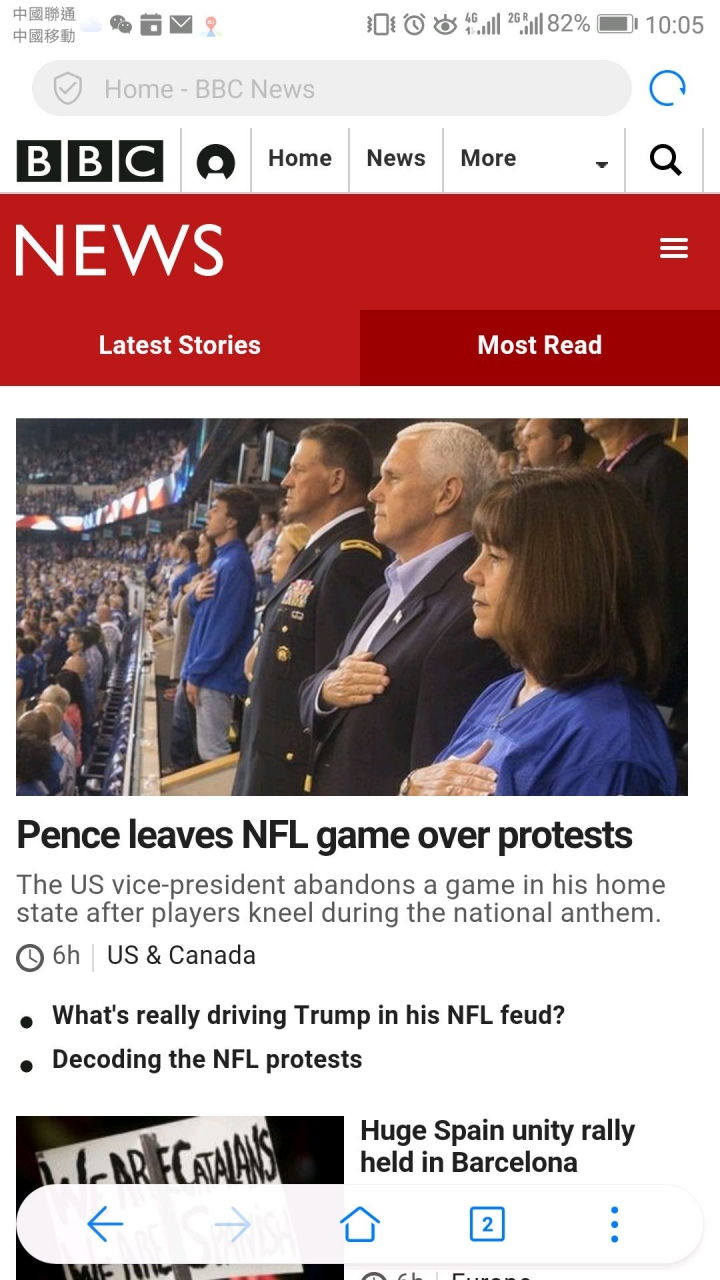The height and width of the screenshot is (1280, 720).
Task: Go back with browser back arrow
Action: click(x=105, y=1224)
